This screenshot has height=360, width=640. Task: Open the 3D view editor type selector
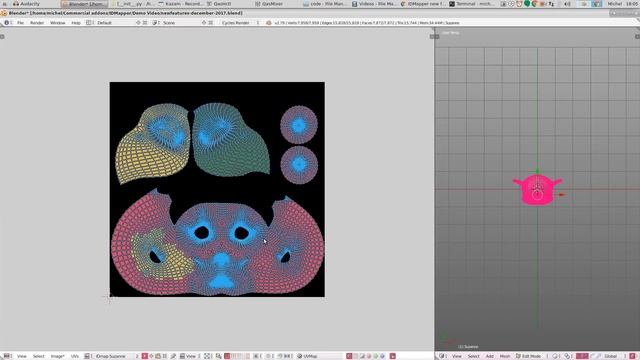[443, 356]
